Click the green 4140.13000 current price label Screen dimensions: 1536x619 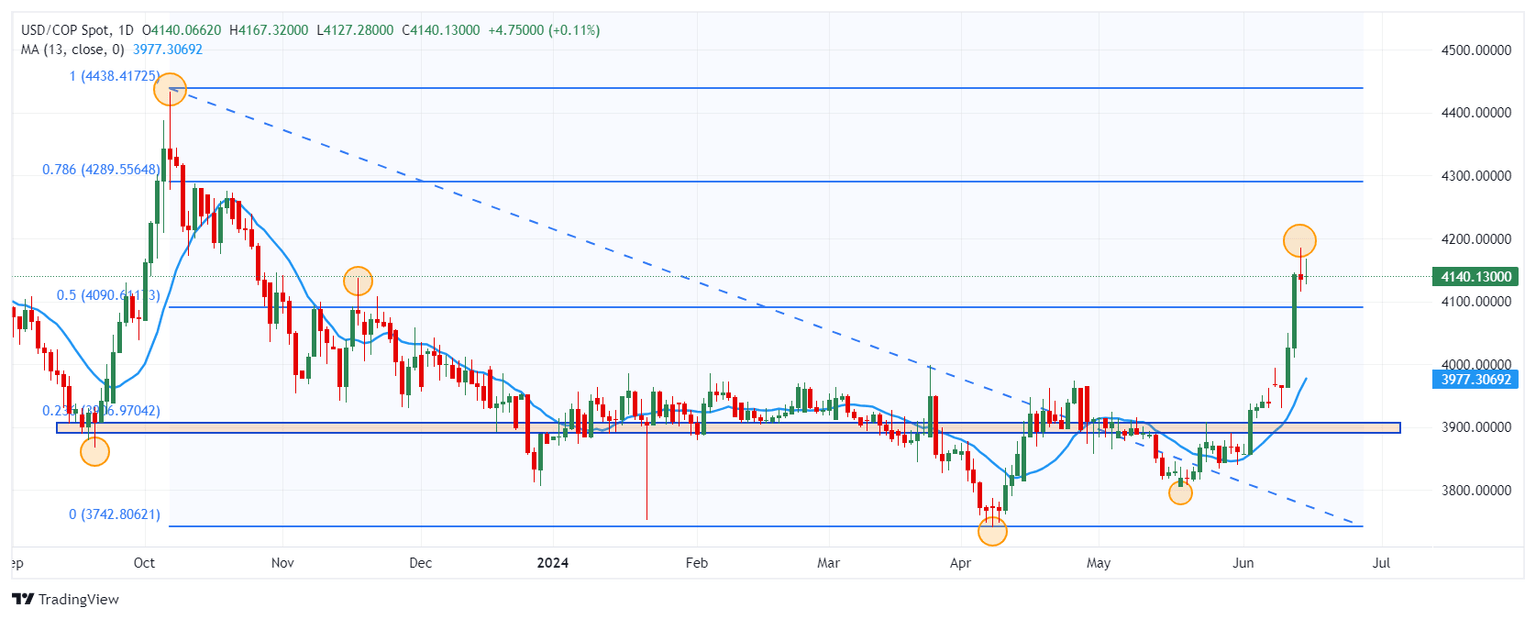pyautogui.click(x=1474, y=276)
